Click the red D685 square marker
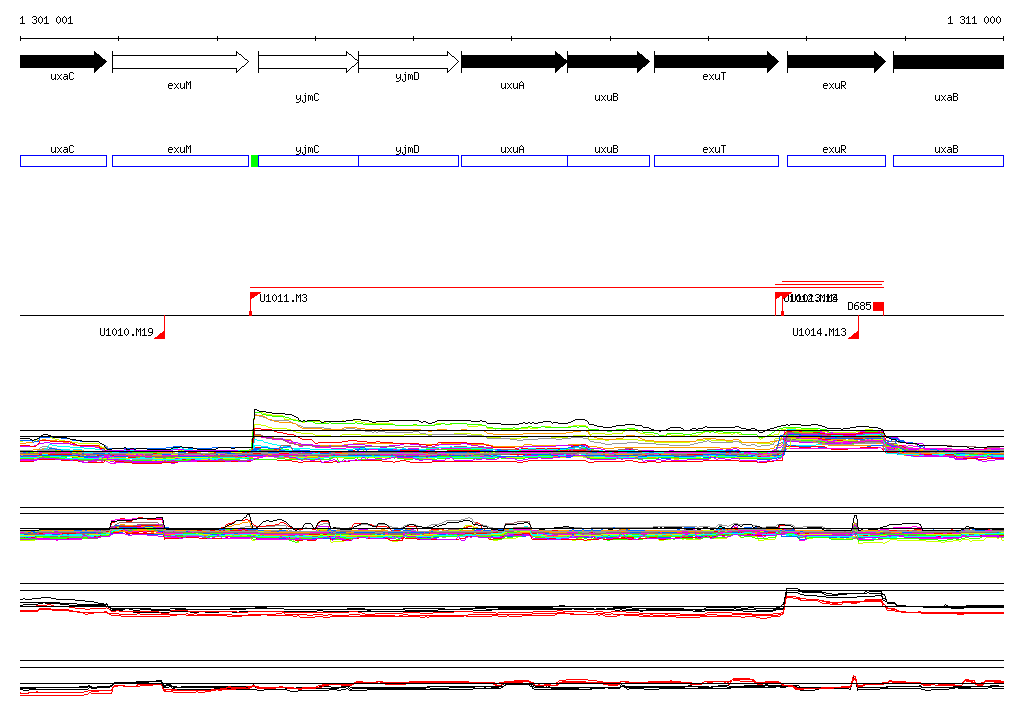1024x714 pixels. pos(878,306)
